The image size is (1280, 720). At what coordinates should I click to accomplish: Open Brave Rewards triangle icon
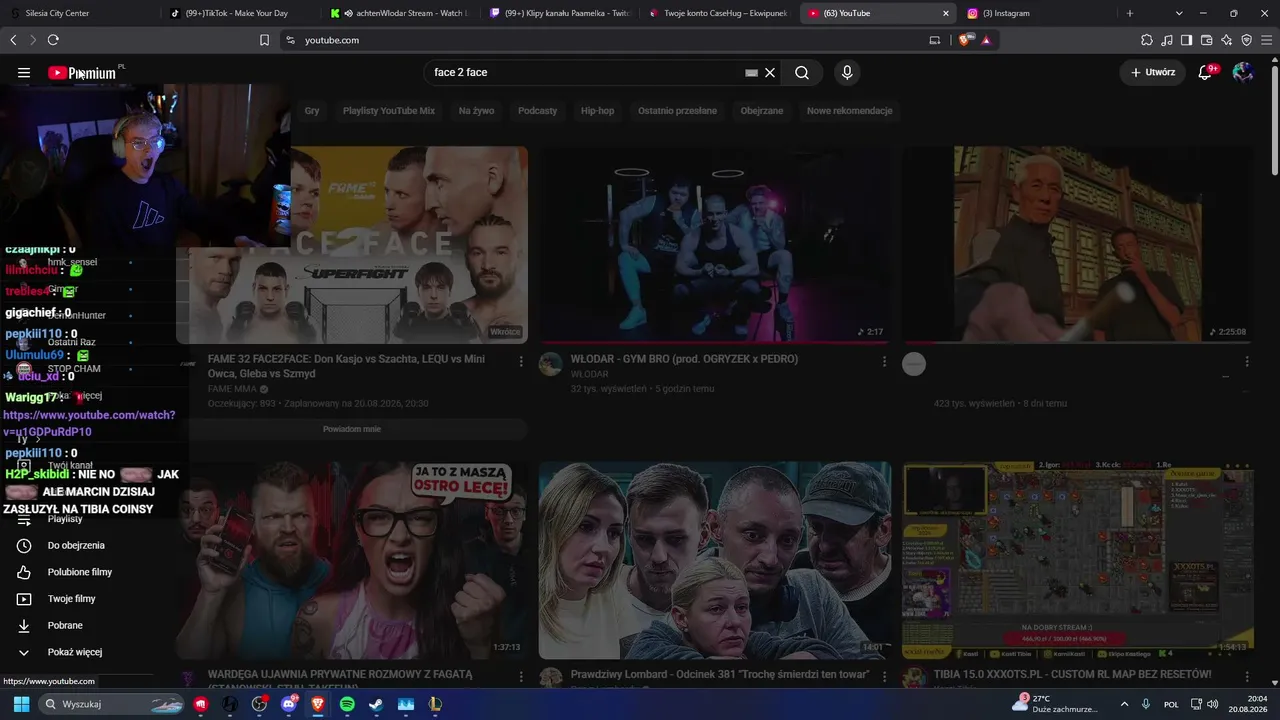986,40
